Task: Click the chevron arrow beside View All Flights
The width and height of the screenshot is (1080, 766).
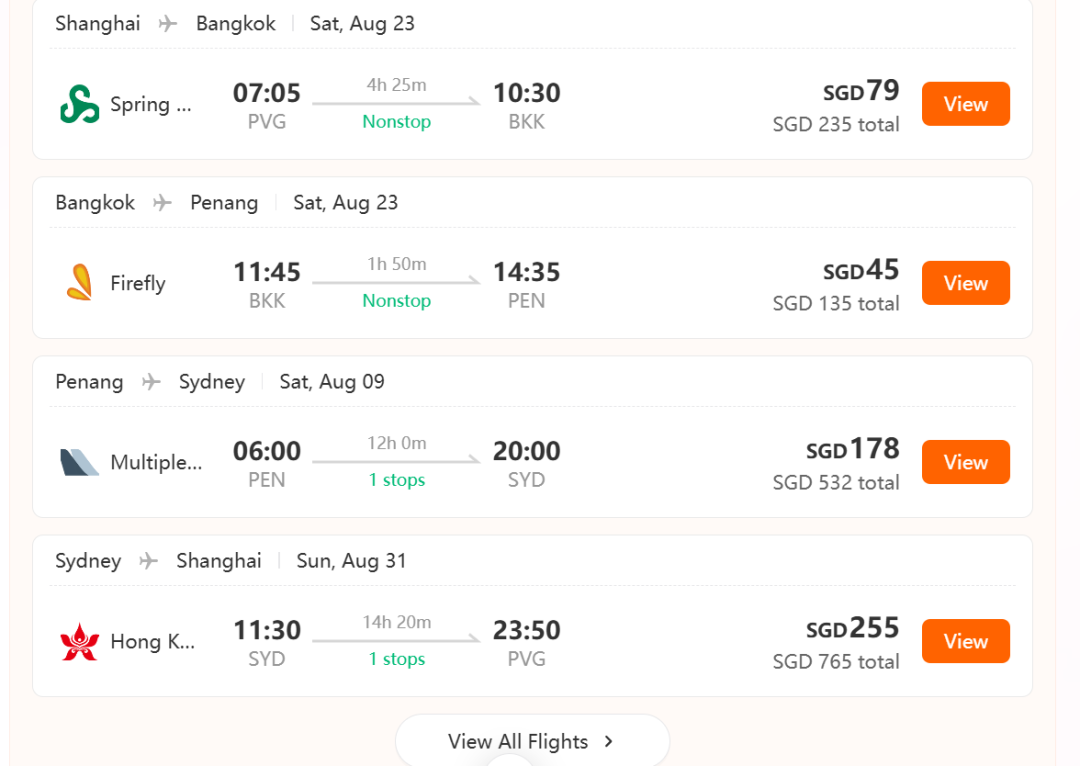Action: 608,741
